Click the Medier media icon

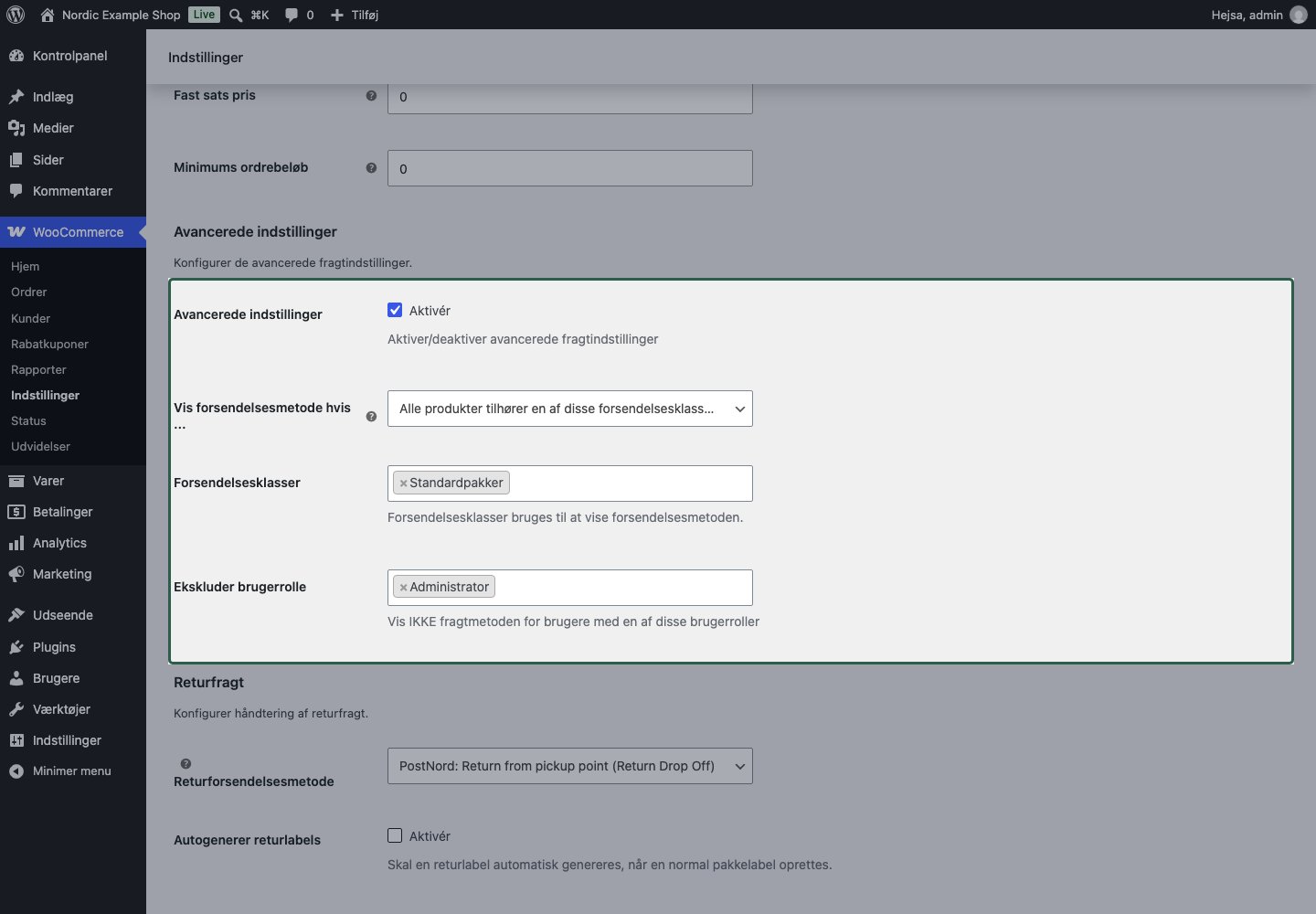click(16, 128)
